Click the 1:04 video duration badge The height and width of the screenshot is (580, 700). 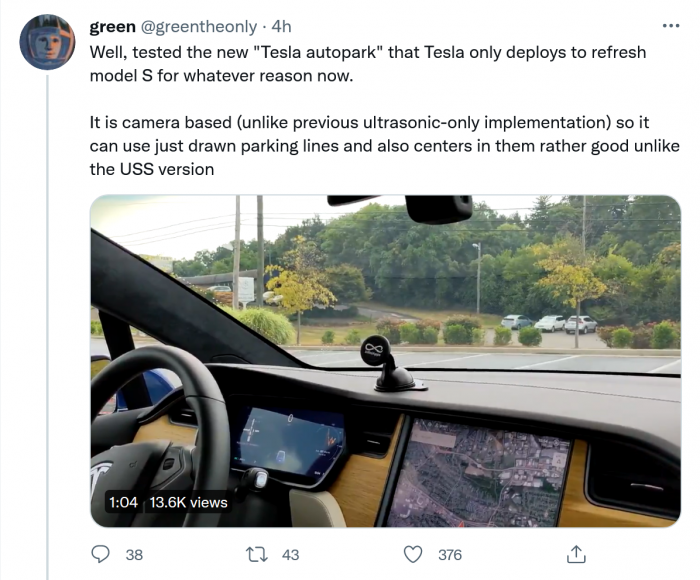122,502
